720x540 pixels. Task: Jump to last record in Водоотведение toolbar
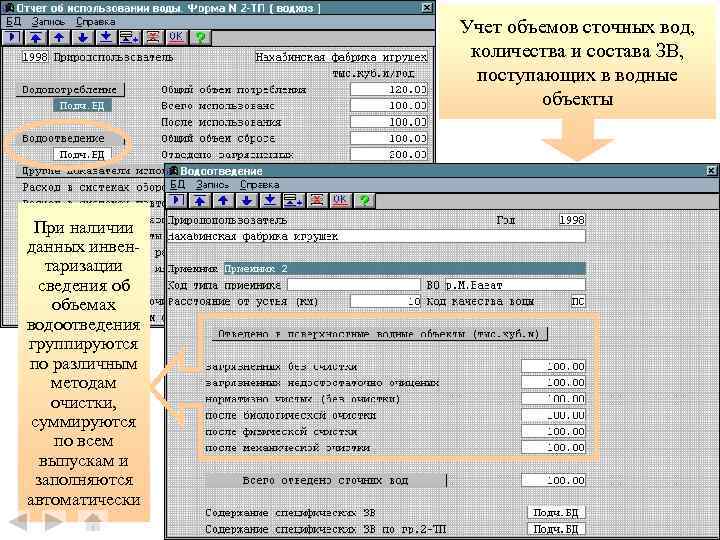pyautogui.click(x=270, y=201)
